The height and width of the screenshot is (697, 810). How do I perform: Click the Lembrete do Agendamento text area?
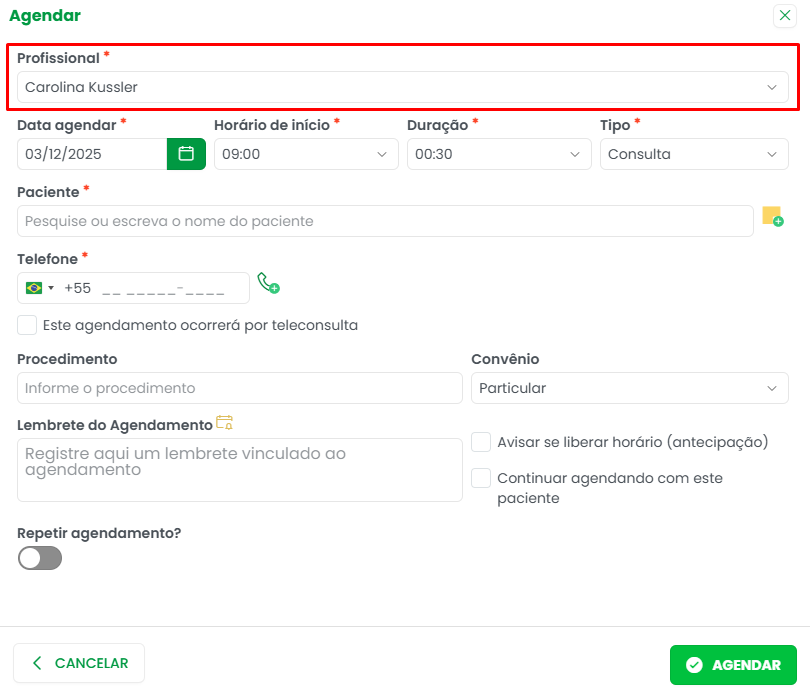click(x=239, y=469)
